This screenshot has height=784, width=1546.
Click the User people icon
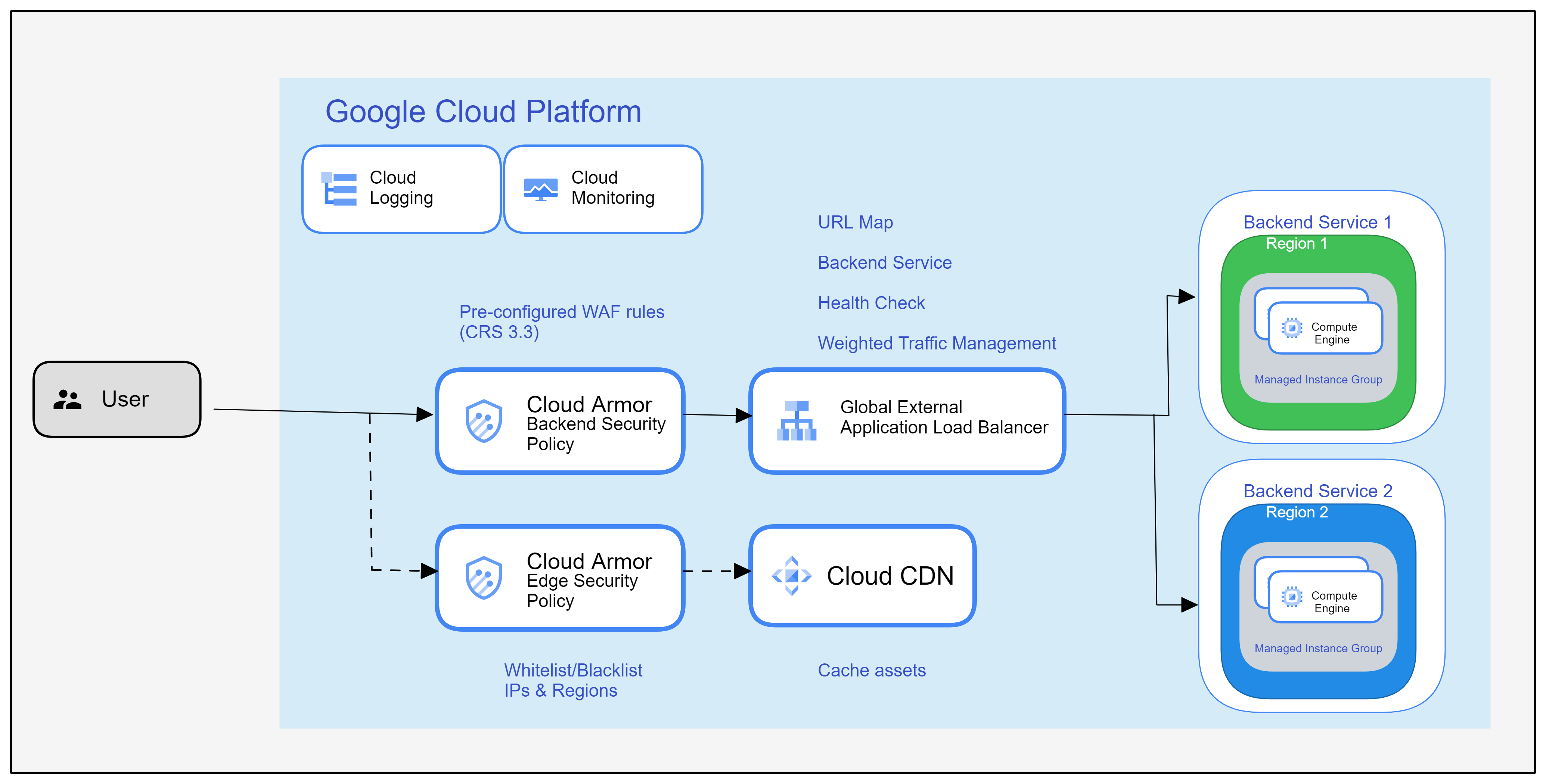point(67,399)
